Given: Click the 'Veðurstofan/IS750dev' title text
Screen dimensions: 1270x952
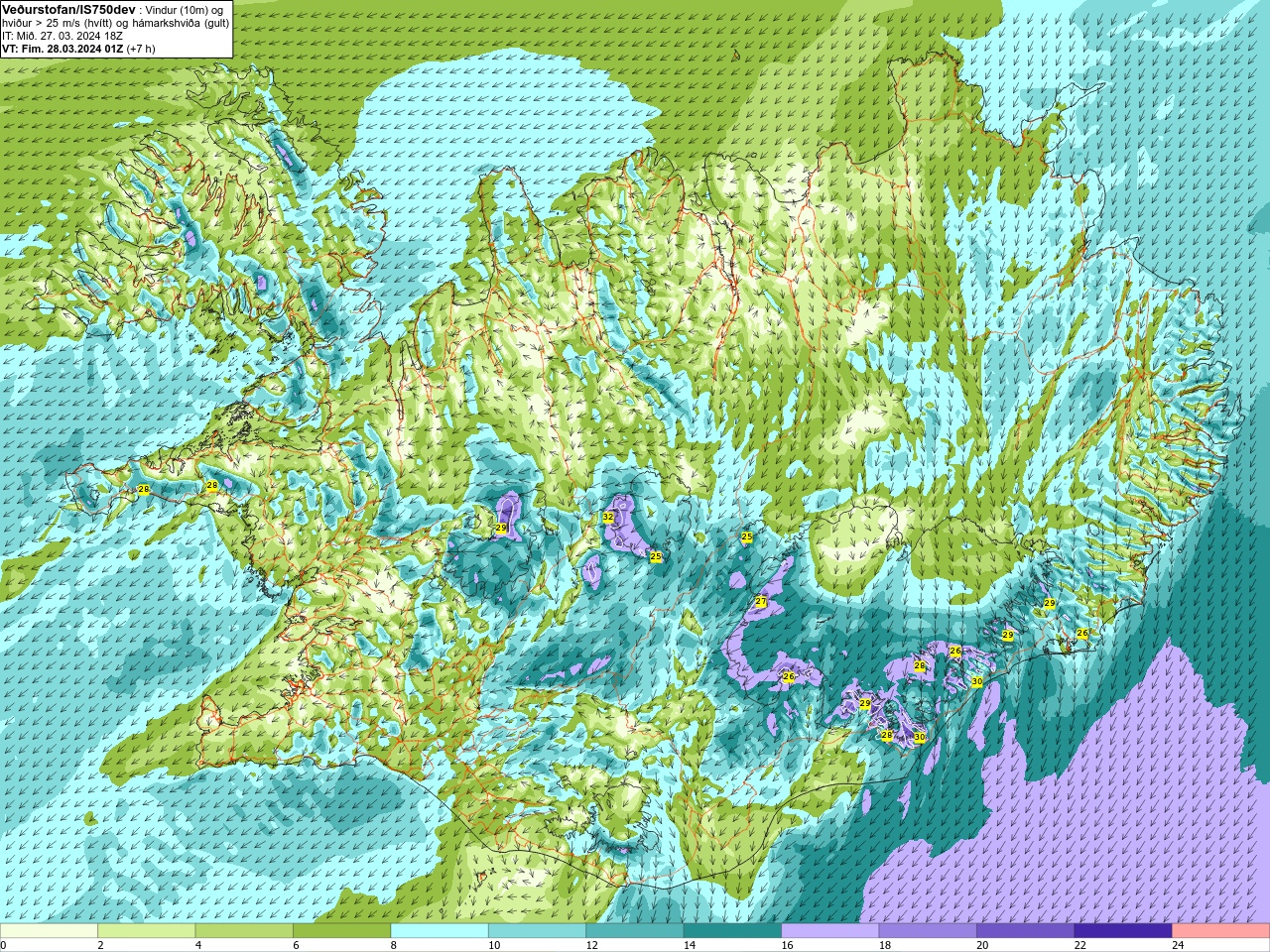Looking at the screenshot, I should pyautogui.click(x=68, y=8).
